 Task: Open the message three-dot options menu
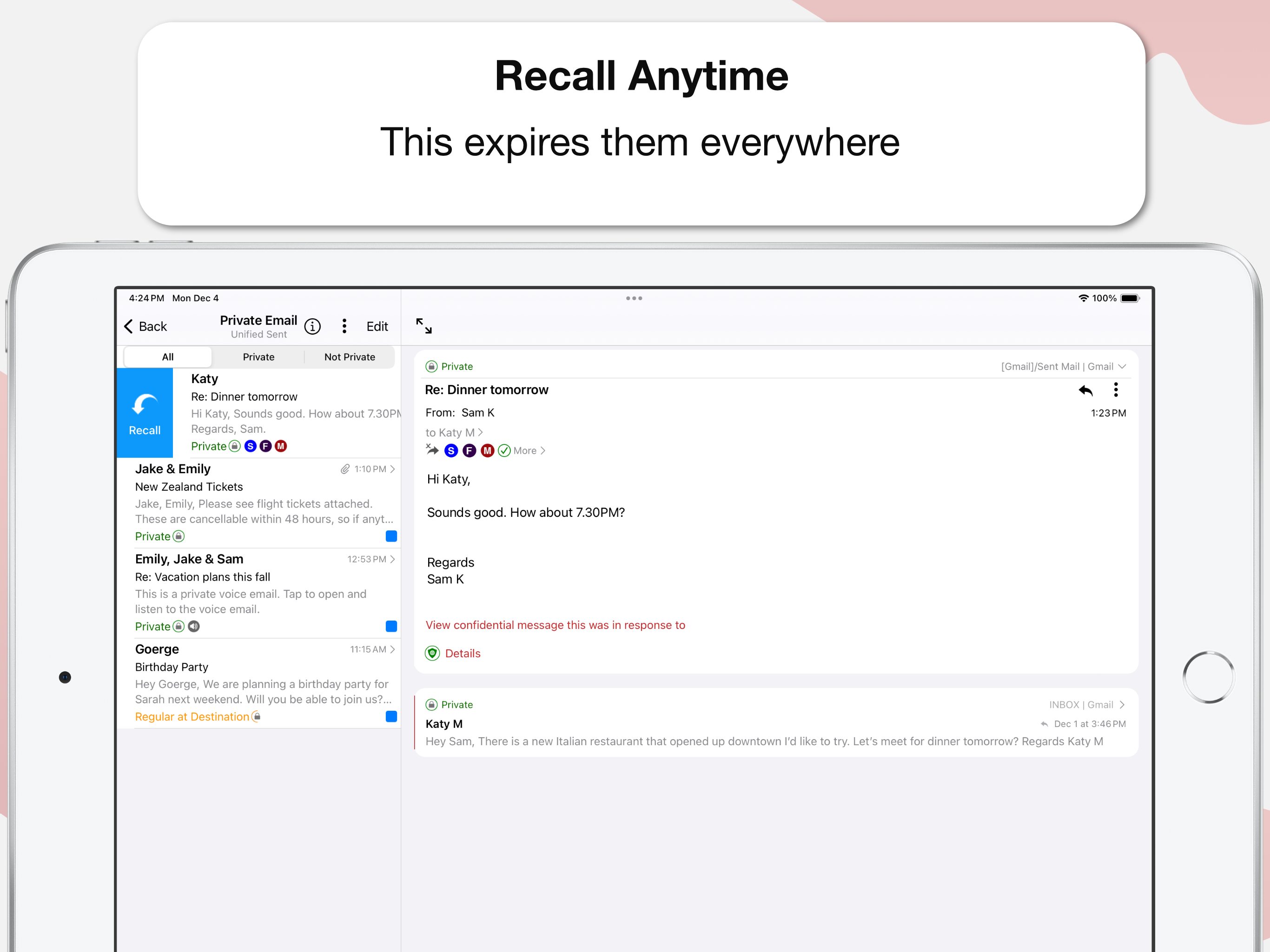(x=1116, y=390)
